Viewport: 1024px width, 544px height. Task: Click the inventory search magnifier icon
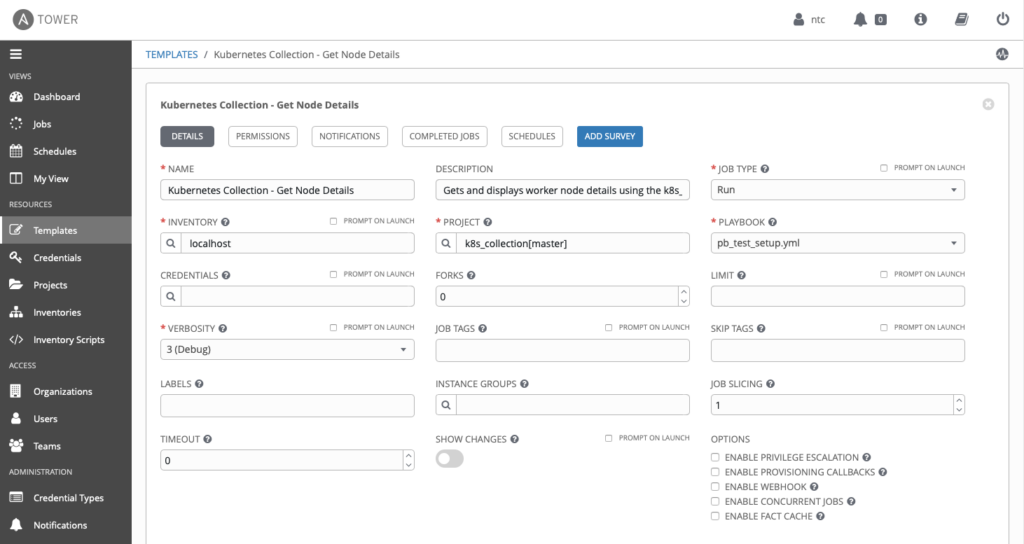click(x=171, y=243)
